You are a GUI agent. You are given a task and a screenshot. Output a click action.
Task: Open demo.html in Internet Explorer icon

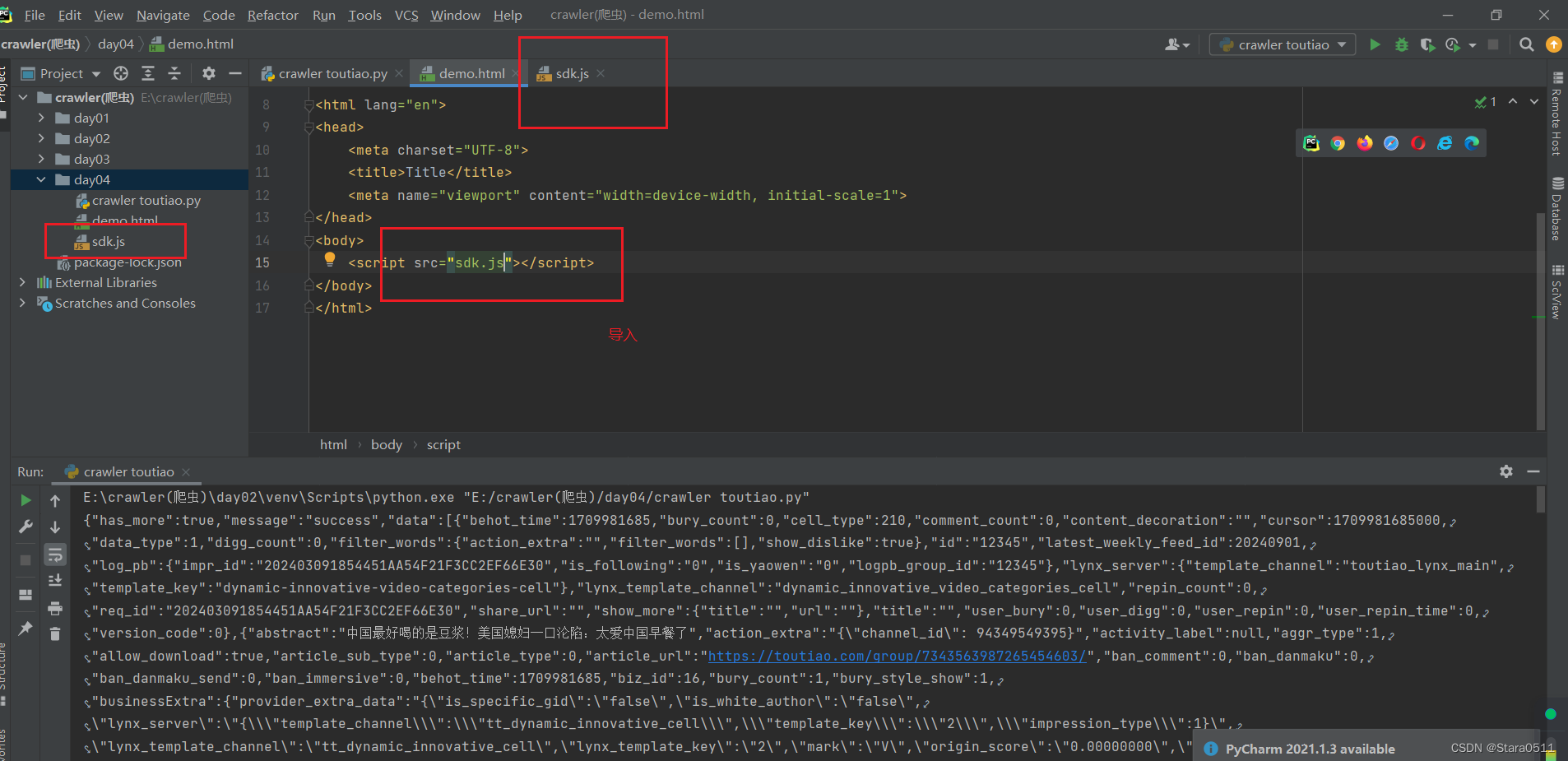click(1445, 143)
